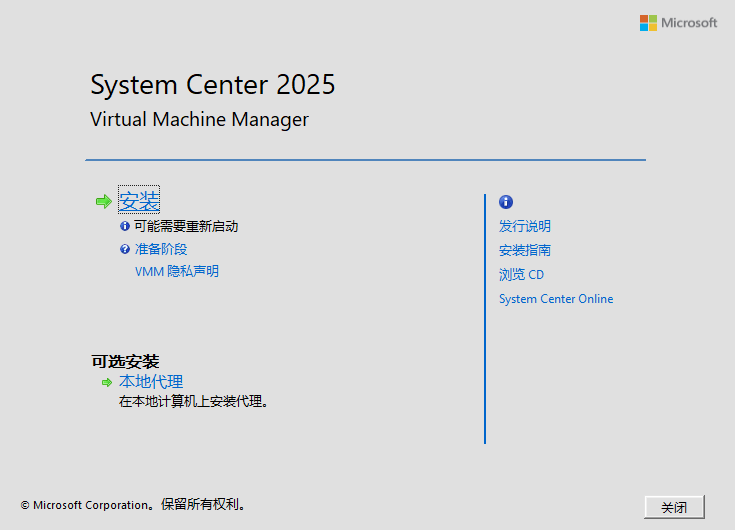The height and width of the screenshot is (530, 735).
Task: Click the System Center 2025 title
Action: [212, 86]
